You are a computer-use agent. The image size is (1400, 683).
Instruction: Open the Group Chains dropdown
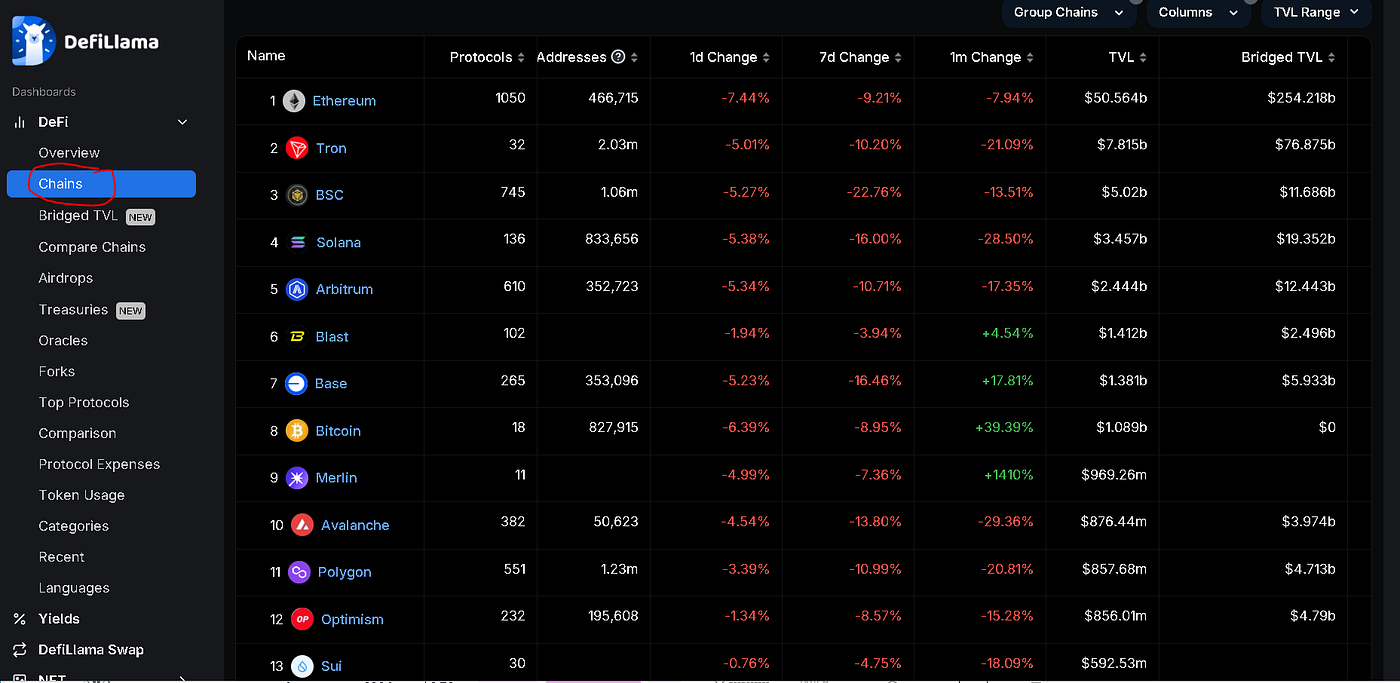tap(1068, 12)
